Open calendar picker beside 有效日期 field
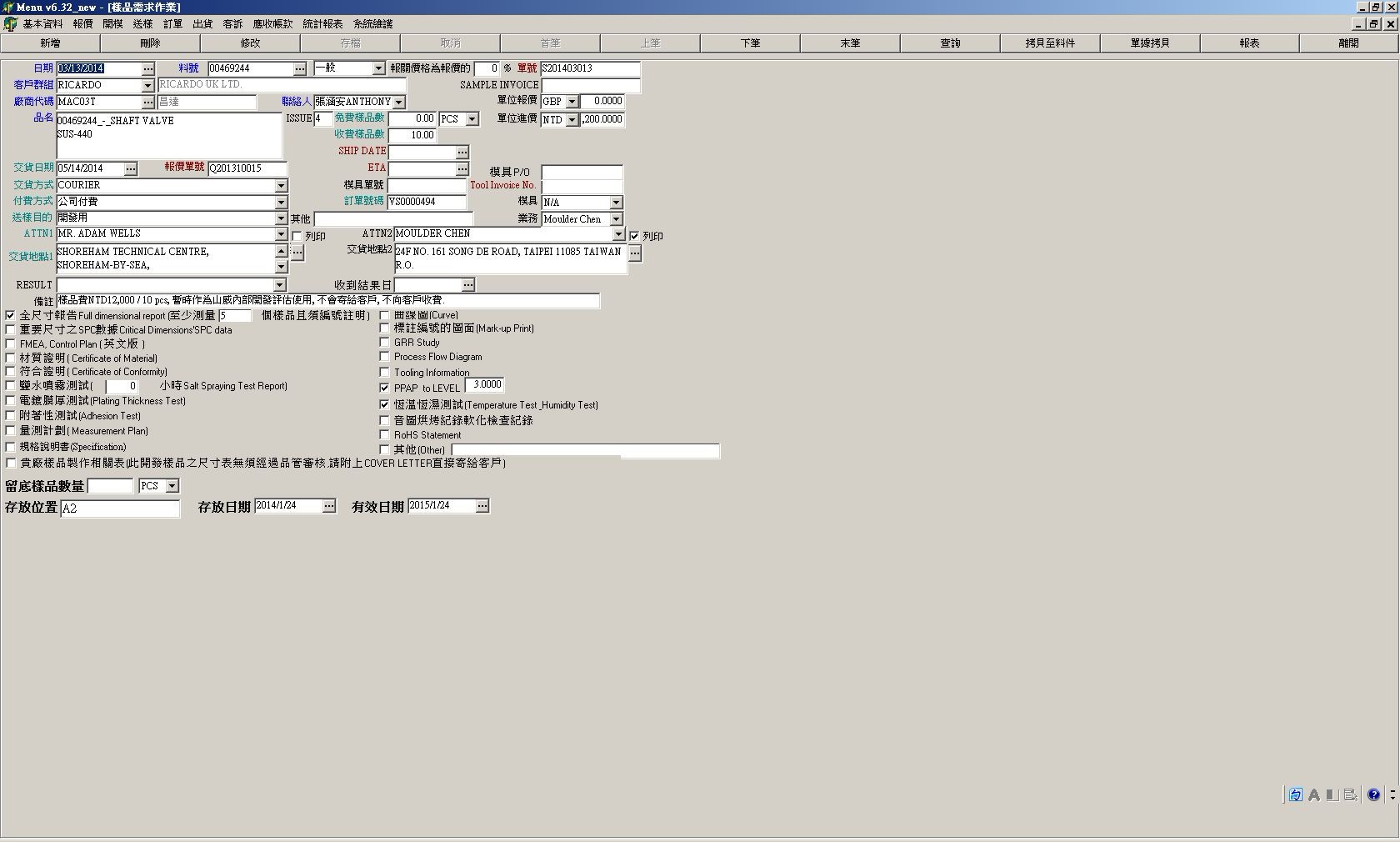Screen dimensions: 1400x842 pos(482,506)
